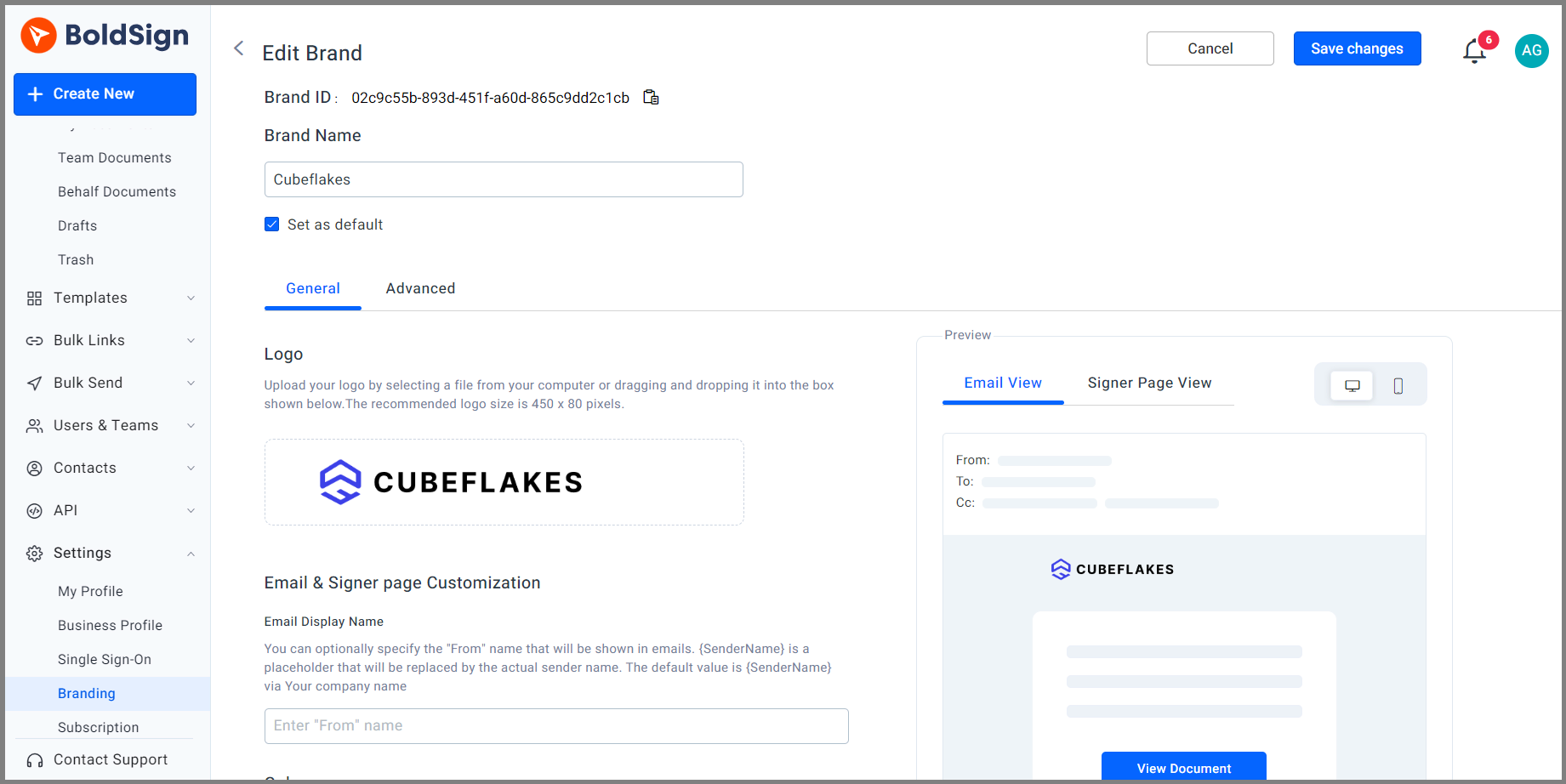
Task: Expand the API chevron
Action: click(x=191, y=510)
